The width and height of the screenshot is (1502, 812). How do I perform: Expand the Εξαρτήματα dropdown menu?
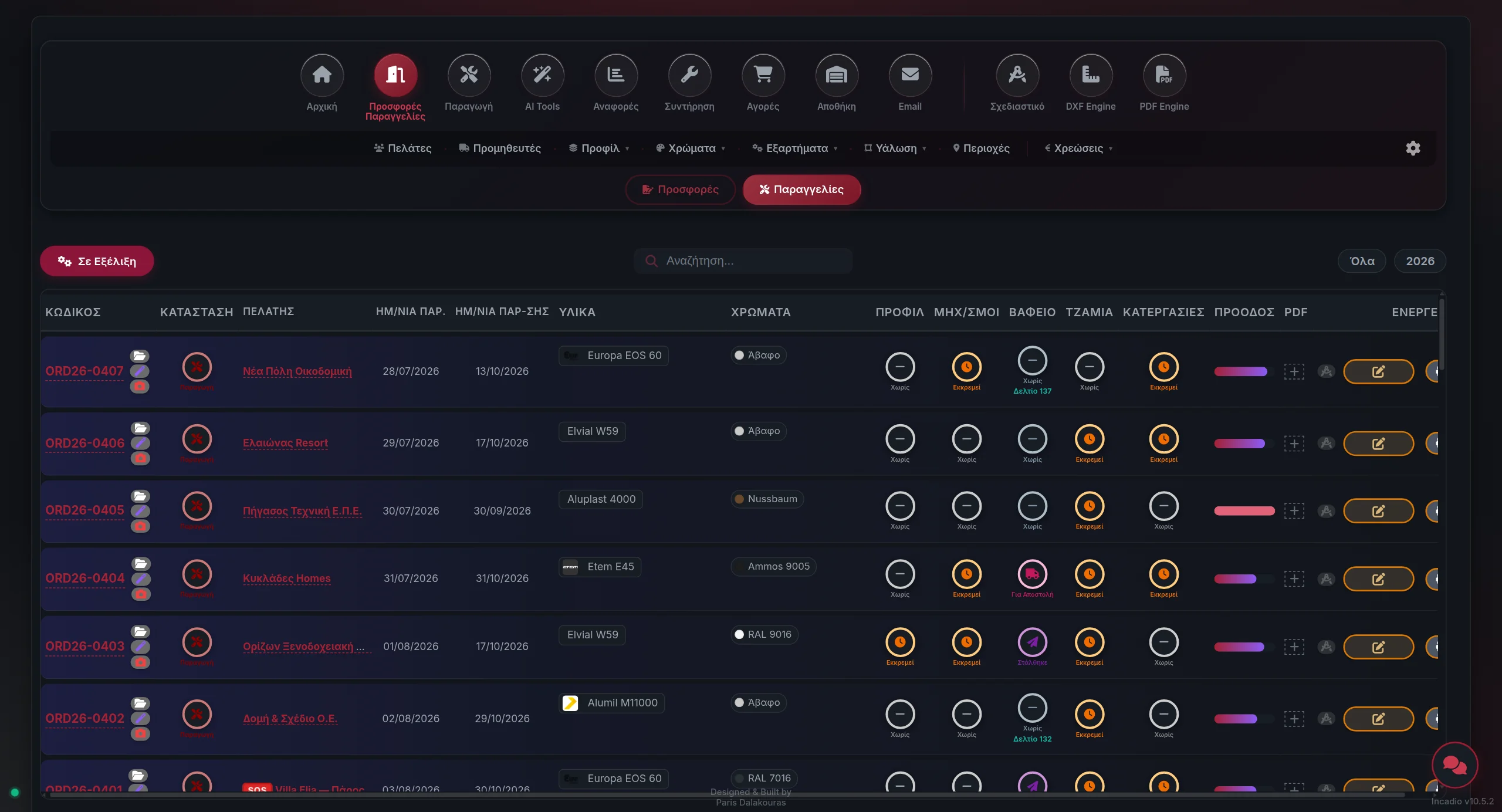[x=795, y=148]
